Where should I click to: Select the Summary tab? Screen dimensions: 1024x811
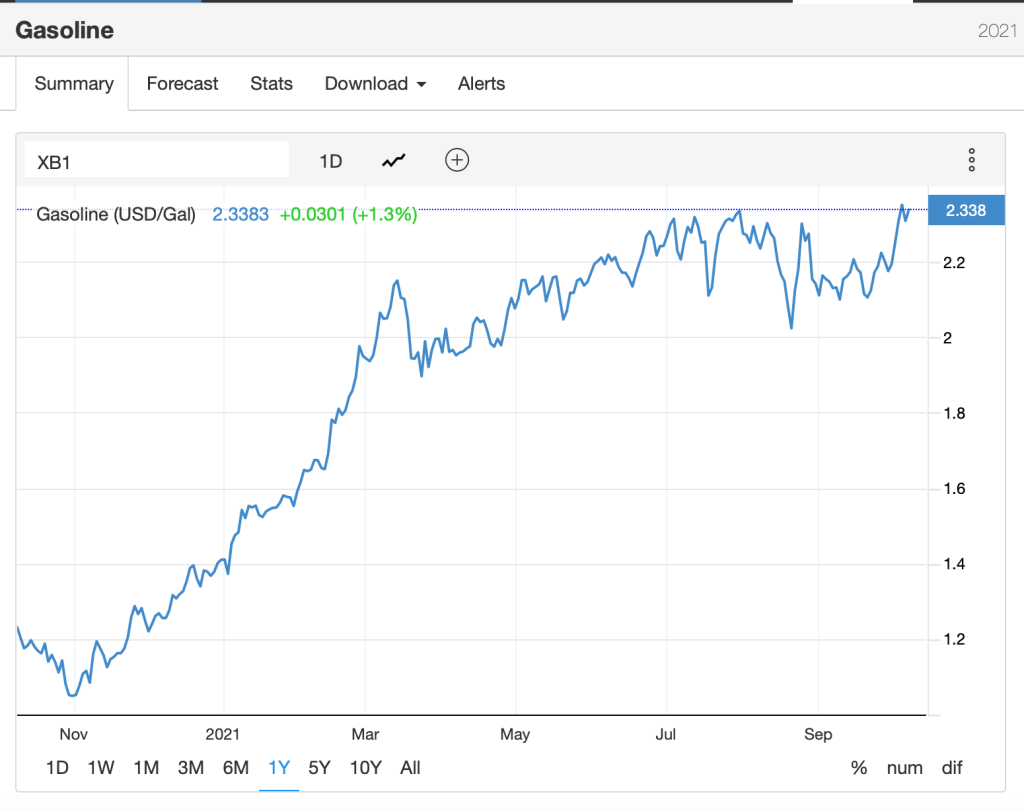(74, 84)
